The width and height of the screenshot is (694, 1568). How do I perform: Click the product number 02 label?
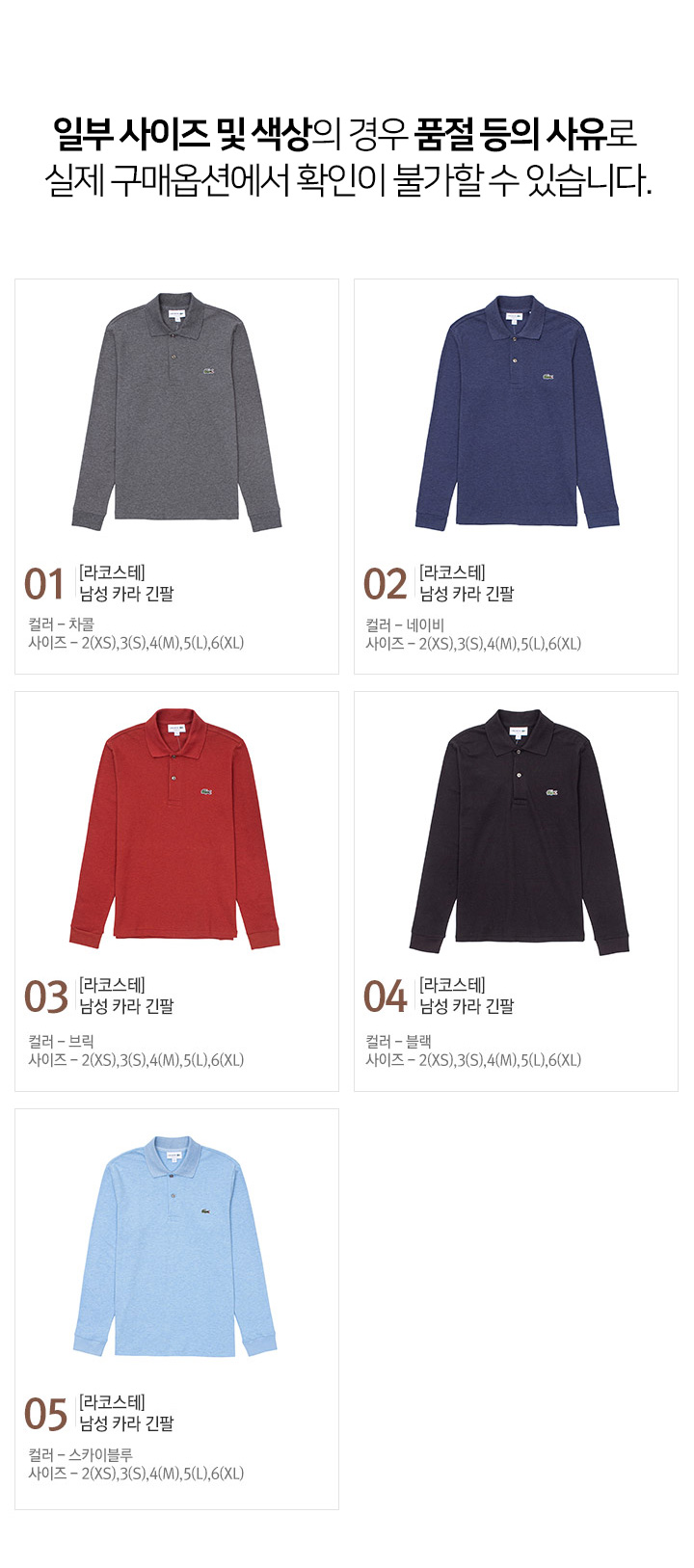(385, 584)
